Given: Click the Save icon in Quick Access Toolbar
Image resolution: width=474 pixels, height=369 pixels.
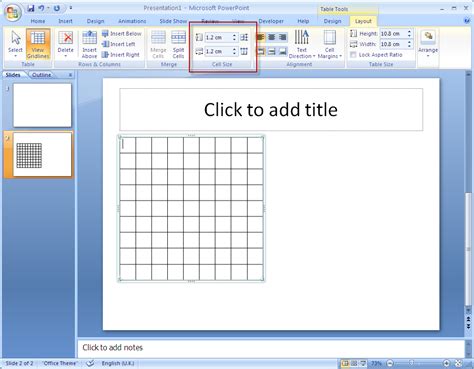Looking at the screenshot, I should point(31,8).
